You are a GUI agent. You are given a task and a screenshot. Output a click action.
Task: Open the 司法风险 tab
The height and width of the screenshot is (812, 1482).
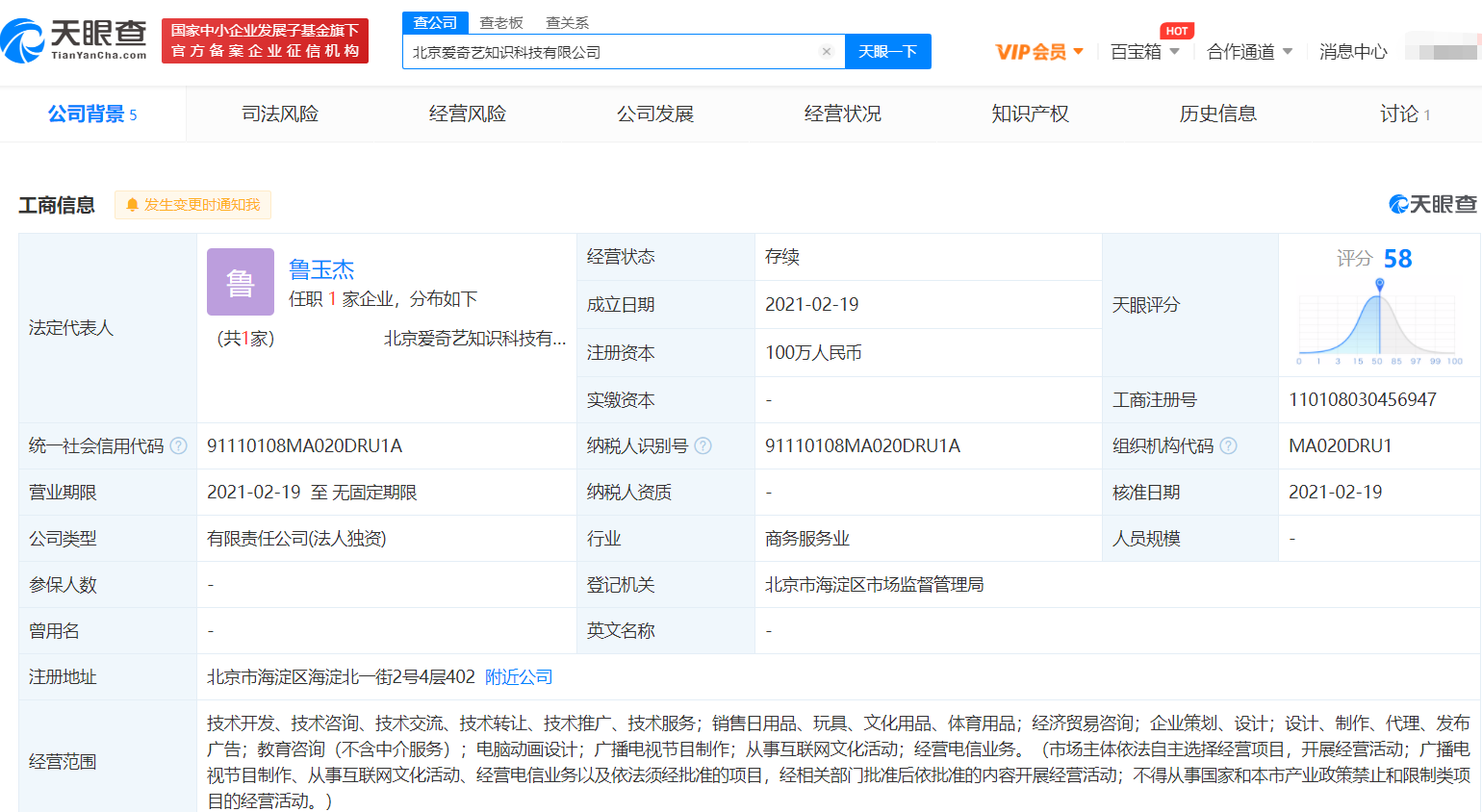click(280, 114)
